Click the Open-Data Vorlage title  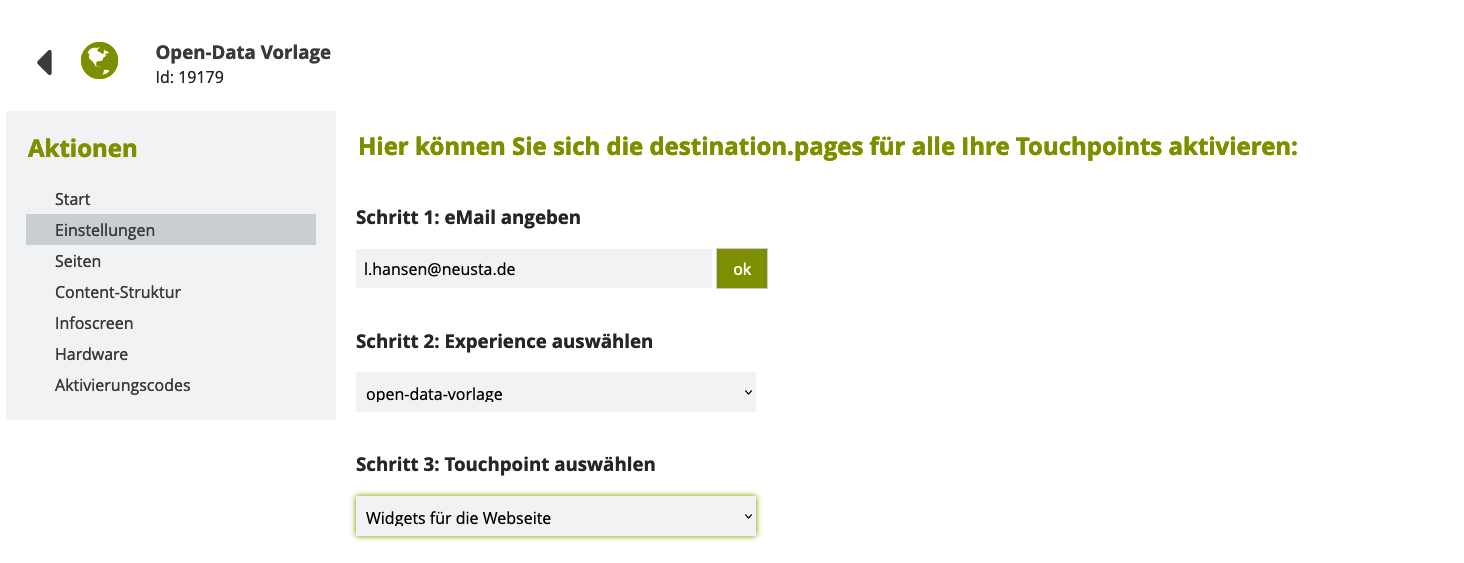[x=243, y=53]
